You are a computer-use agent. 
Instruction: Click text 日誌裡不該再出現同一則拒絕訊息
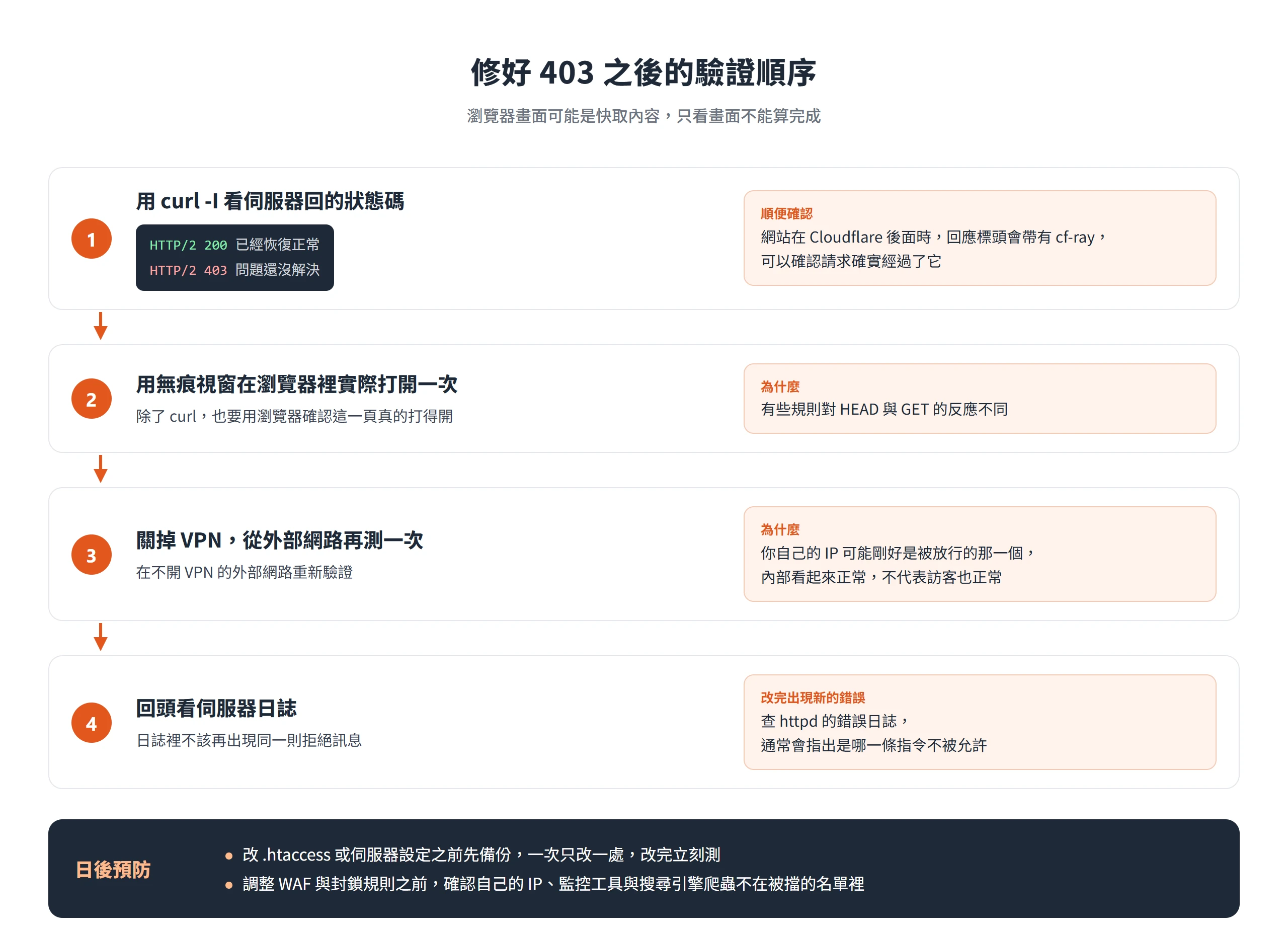coord(249,740)
